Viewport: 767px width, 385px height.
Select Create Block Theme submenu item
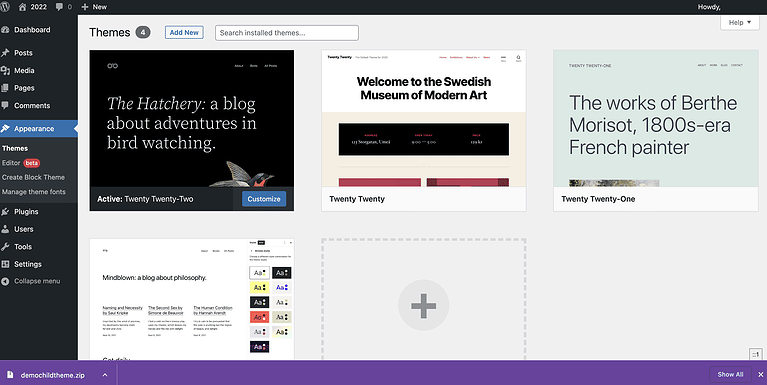[x=33, y=177]
